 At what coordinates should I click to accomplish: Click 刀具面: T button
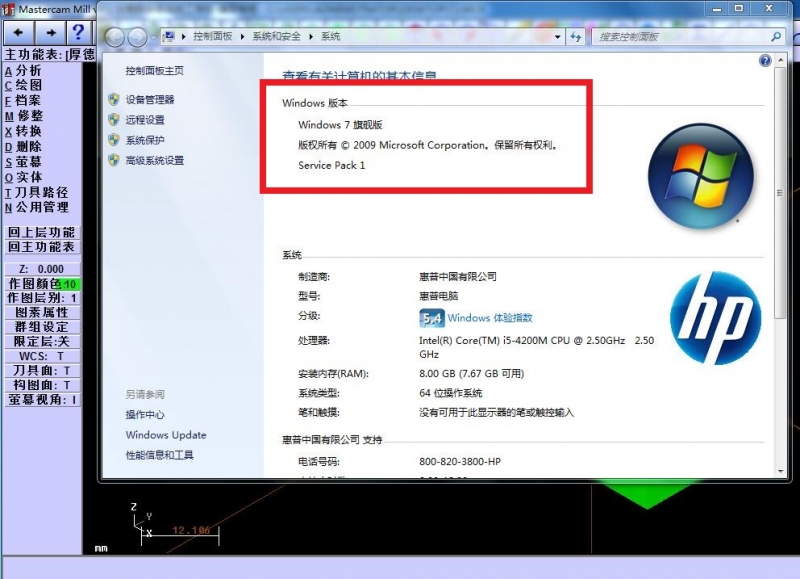[42, 370]
